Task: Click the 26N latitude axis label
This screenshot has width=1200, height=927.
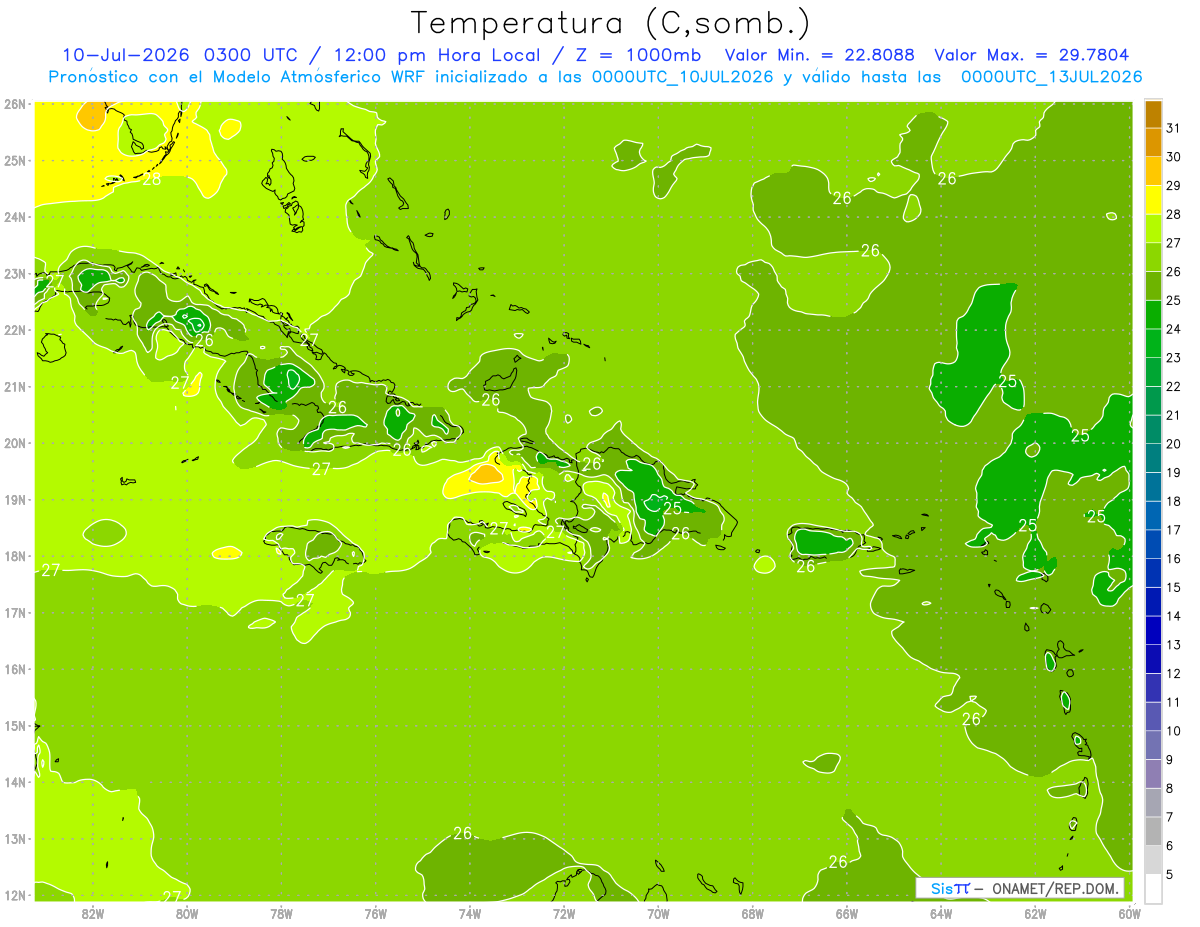Action: (x=15, y=104)
